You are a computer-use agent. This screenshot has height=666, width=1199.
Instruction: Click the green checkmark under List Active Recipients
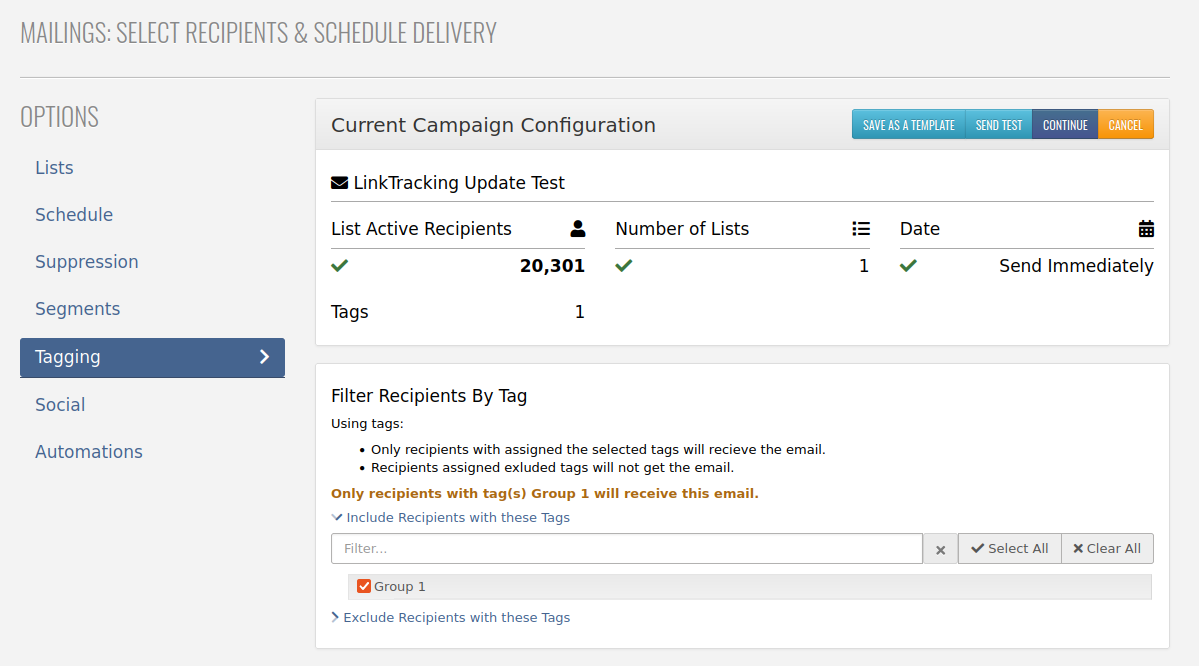(340, 265)
